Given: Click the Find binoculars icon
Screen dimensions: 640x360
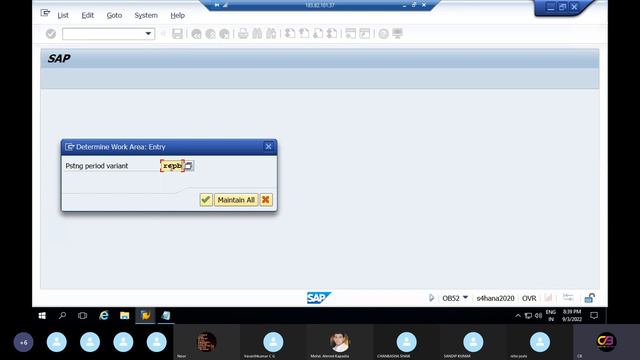Looking at the screenshot, I should 257,33.
